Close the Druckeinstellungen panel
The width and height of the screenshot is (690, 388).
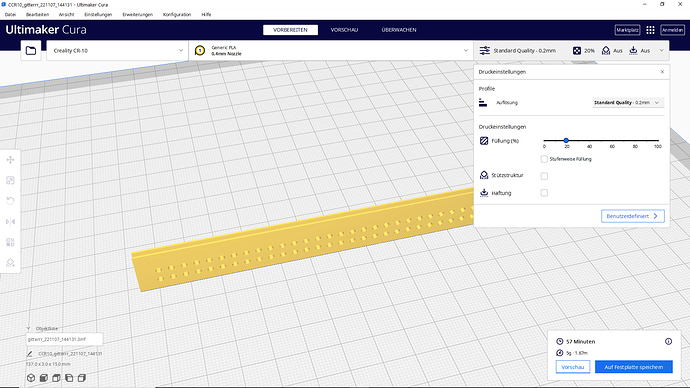(x=662, y=72)
